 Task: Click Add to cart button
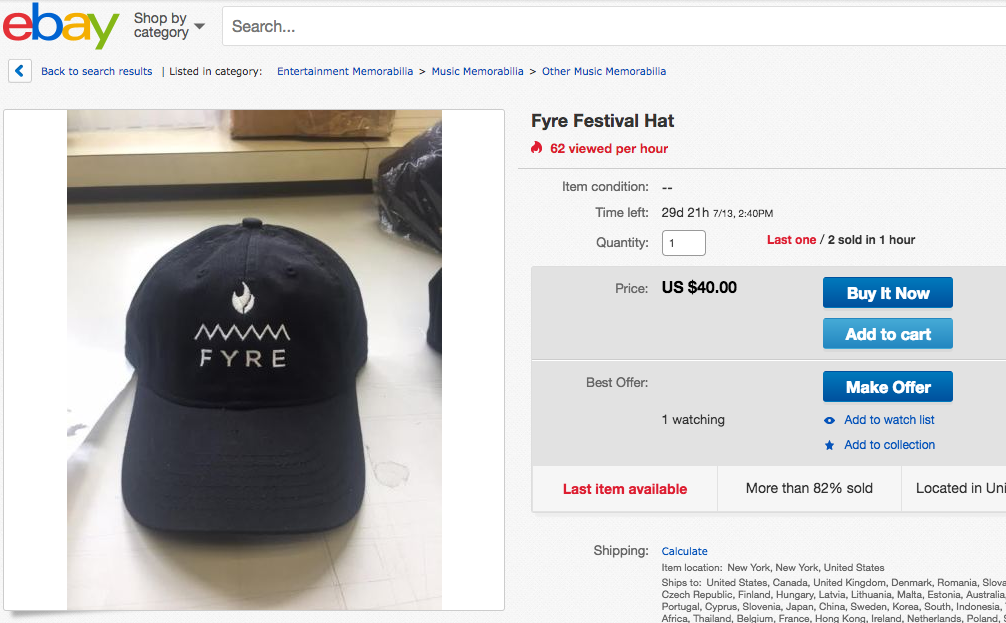[887, 334]
